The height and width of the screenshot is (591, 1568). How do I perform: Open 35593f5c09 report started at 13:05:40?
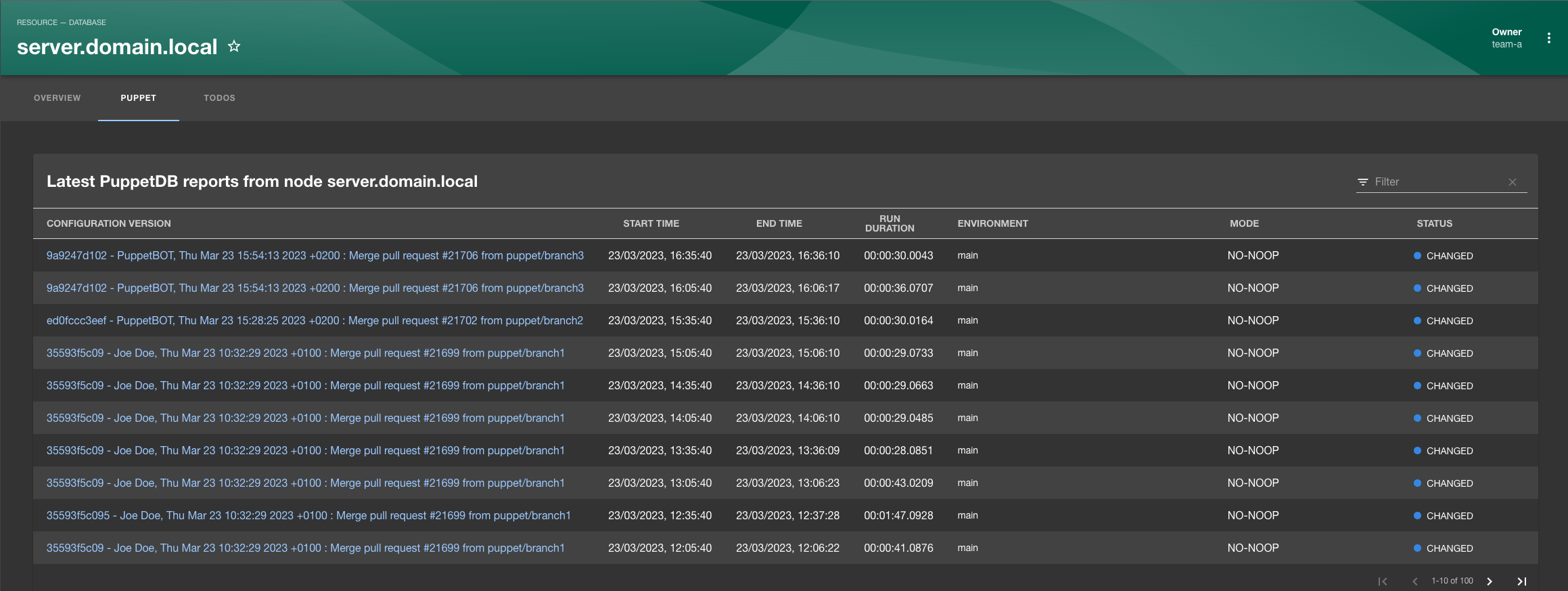coord(306,483)
